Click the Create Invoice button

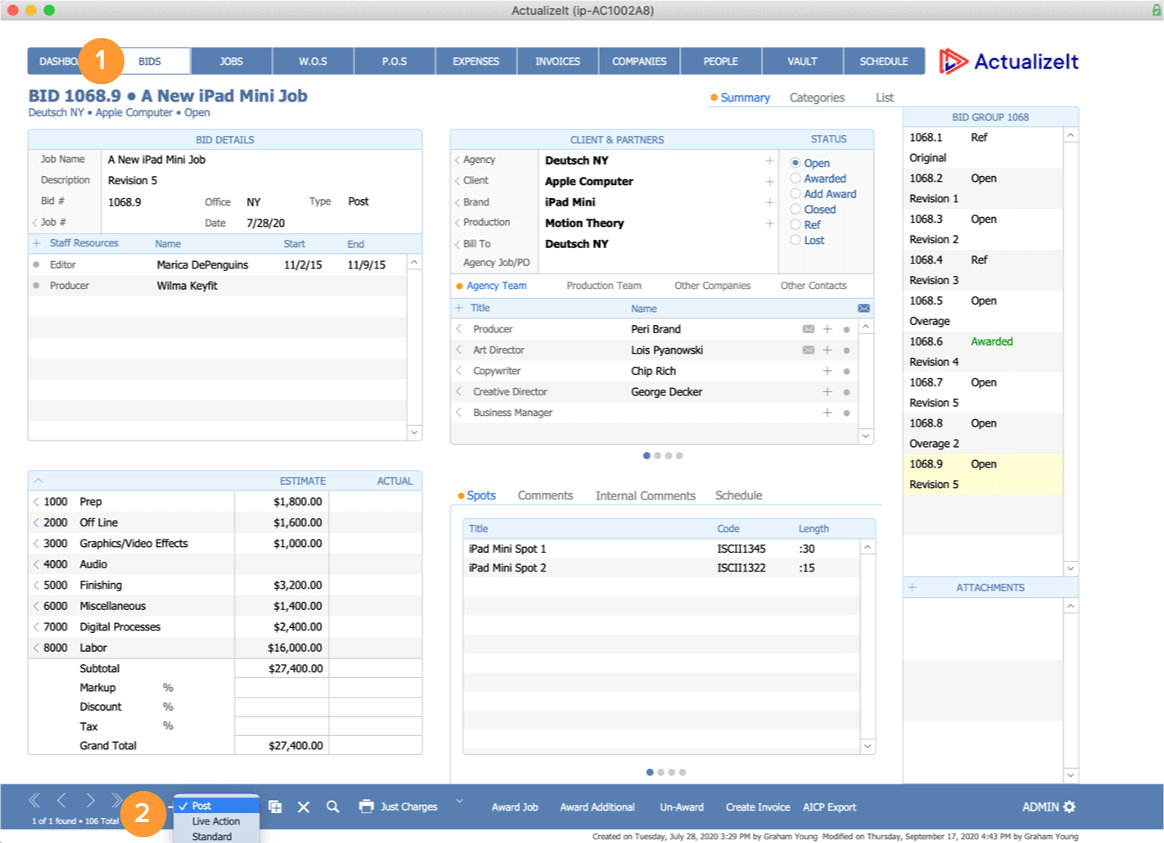point(758,807)
